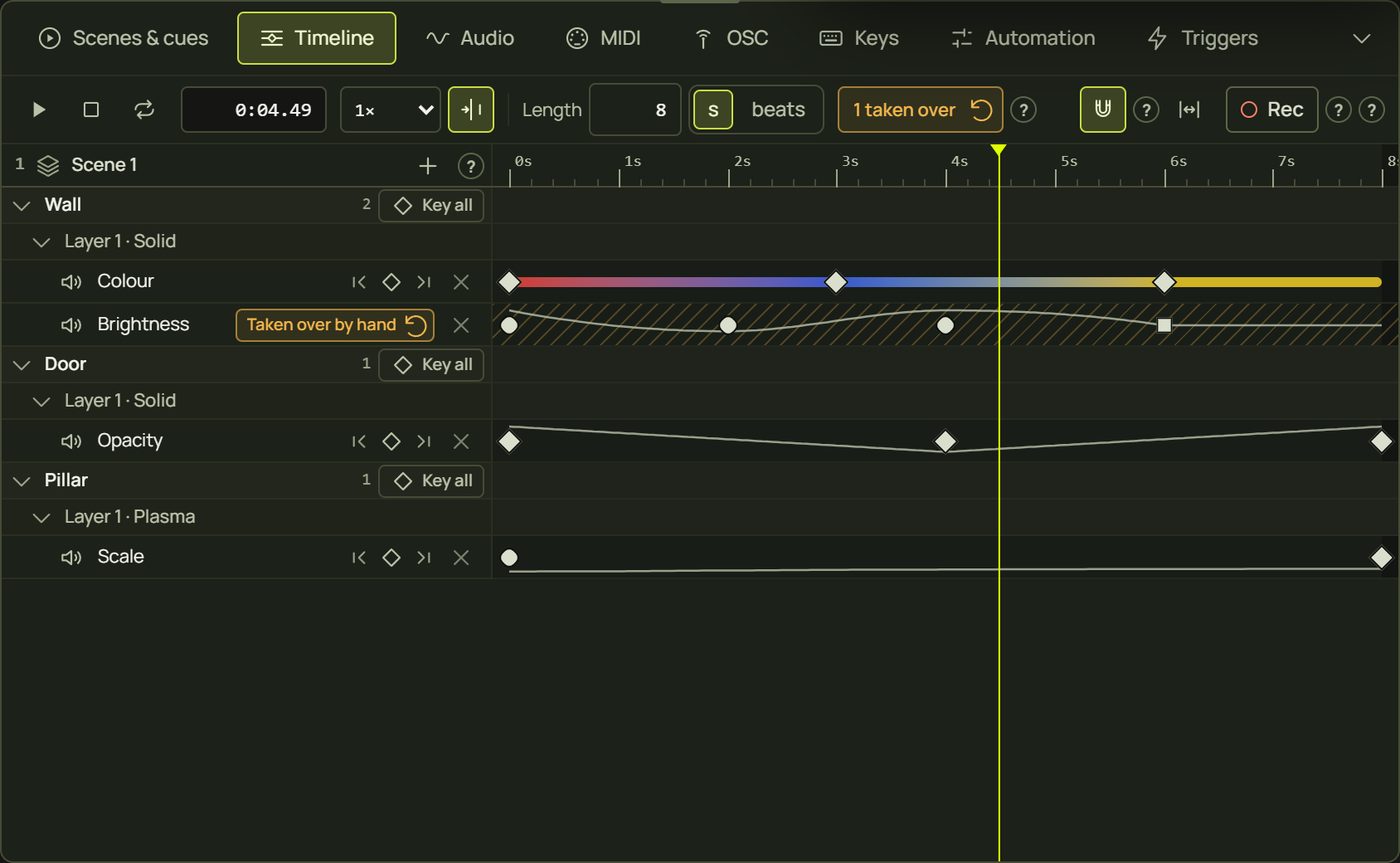The width and height of the screenshot is (1400, 863).
Task: Mute the Scale track speaker icon
Action: pyautogui.click(x=71, y=557)
